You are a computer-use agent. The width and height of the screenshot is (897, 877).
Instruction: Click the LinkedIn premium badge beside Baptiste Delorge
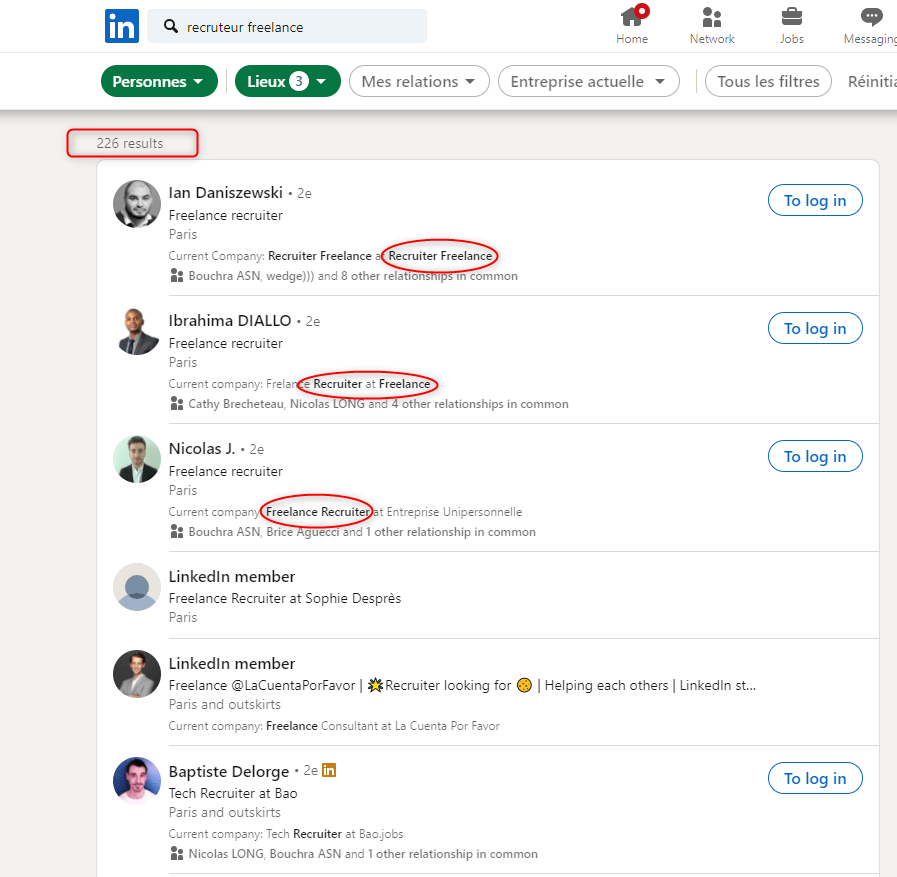(329, 770)
